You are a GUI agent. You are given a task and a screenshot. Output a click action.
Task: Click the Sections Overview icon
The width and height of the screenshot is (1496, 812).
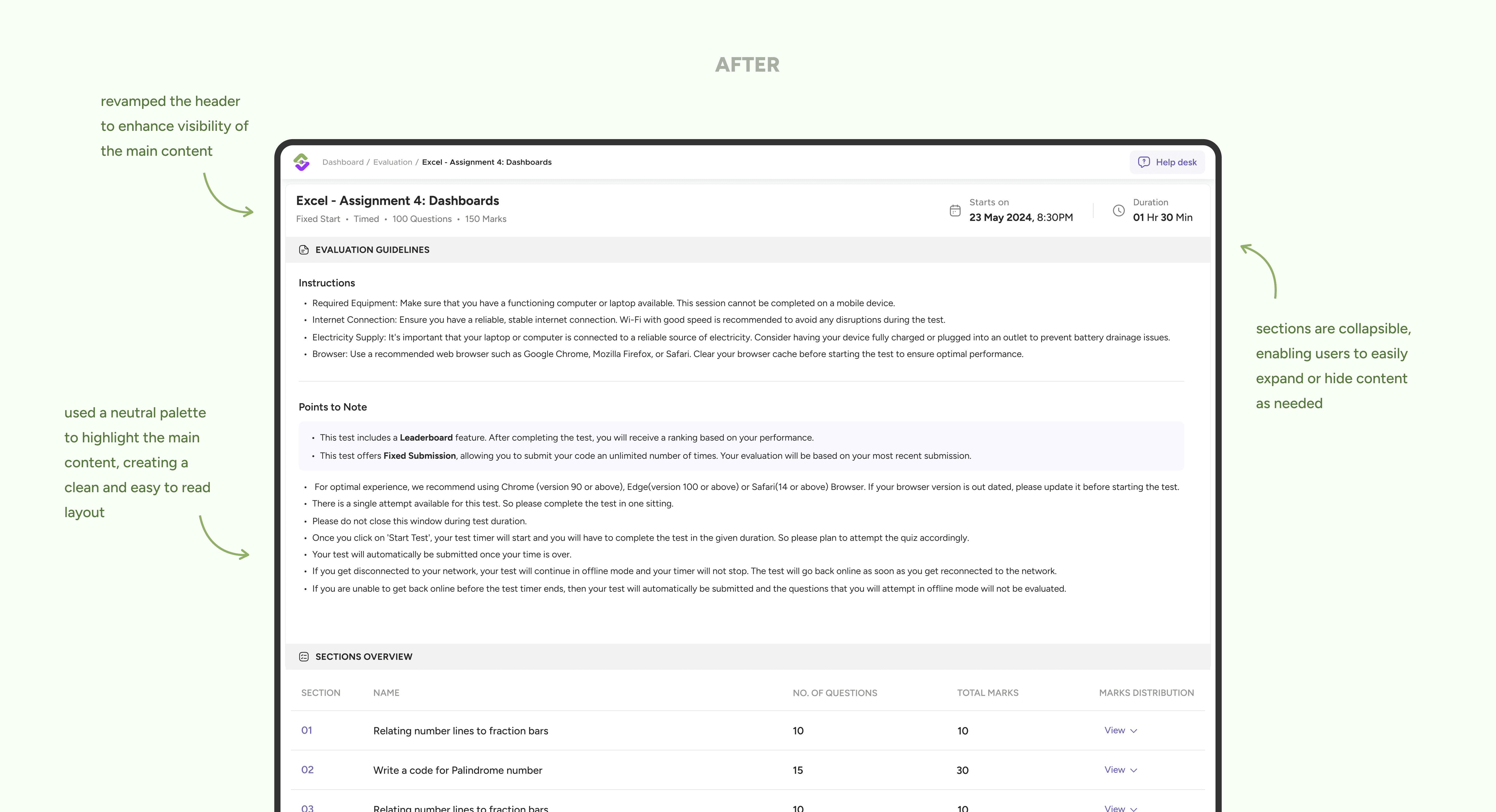(x=304, y=657)
